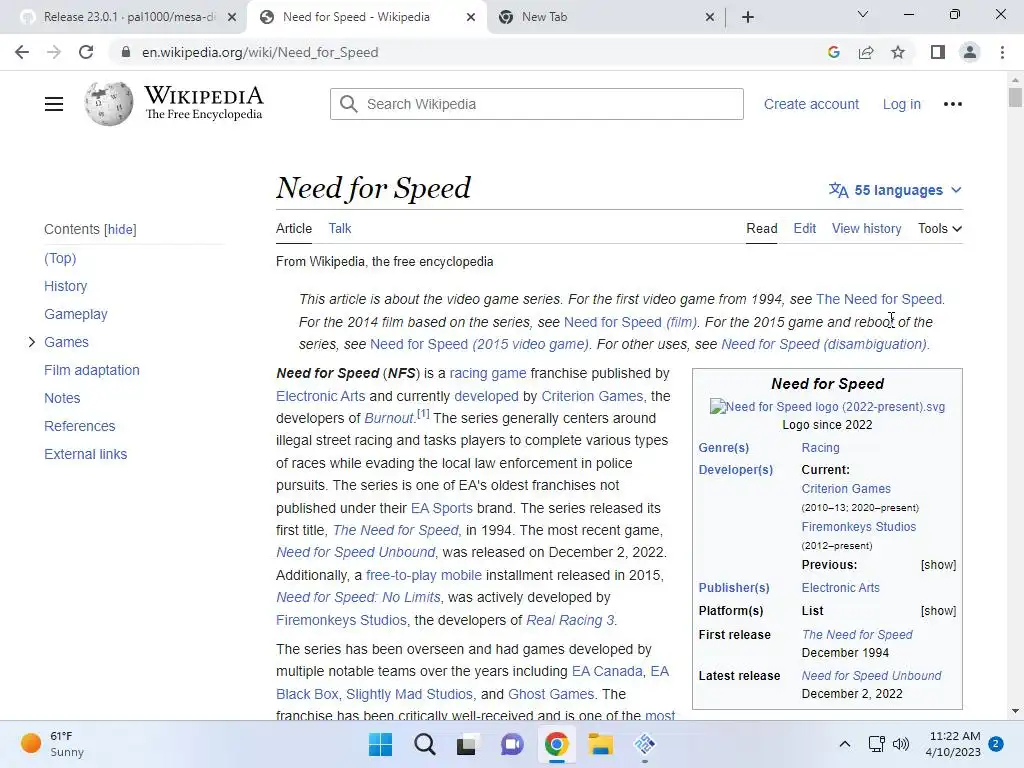Open Windows Start menu
This screenshot has height=768, width=1024.
click(x=380, y=744)
